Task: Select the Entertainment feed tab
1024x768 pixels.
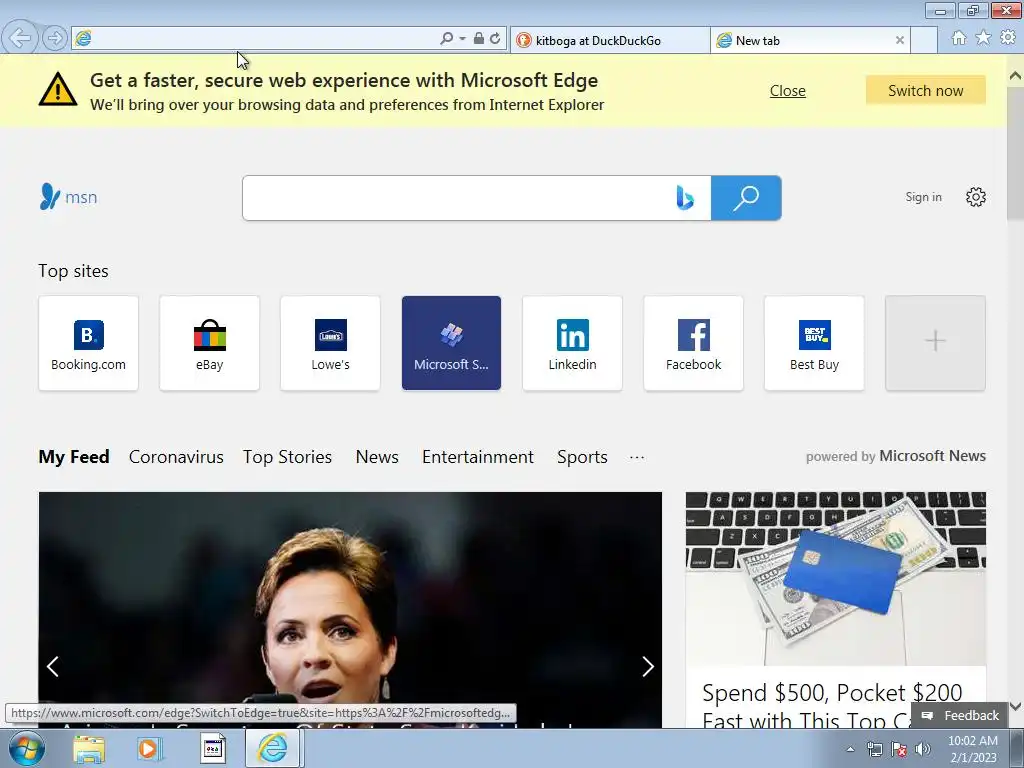Action: pyautogui.click(x=477, y=457)
